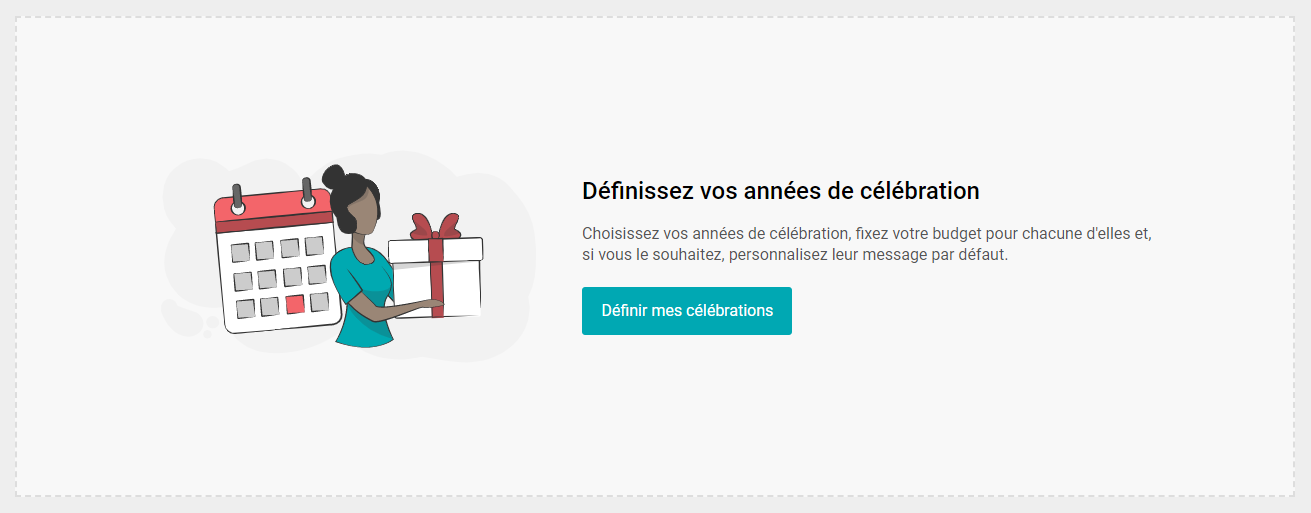Click the Définir mes célébrations button

tap(687, 311)
